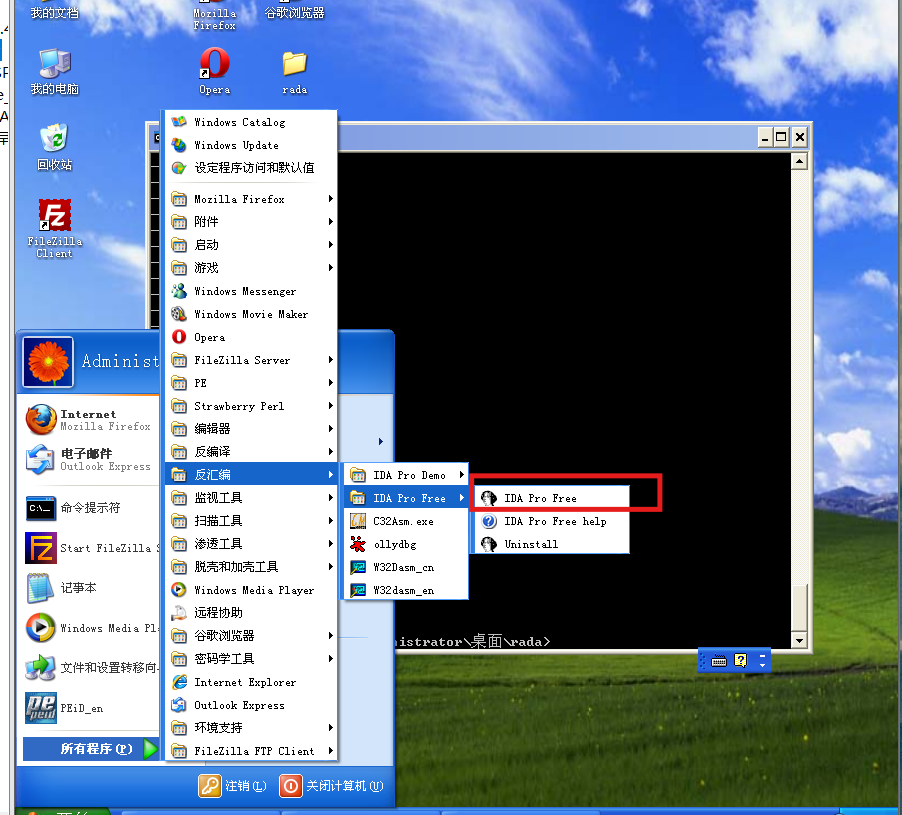Expand the 脱壳和加壳工具 folder
Viewport: 902px width, 815px height.
tap(251, 567)
